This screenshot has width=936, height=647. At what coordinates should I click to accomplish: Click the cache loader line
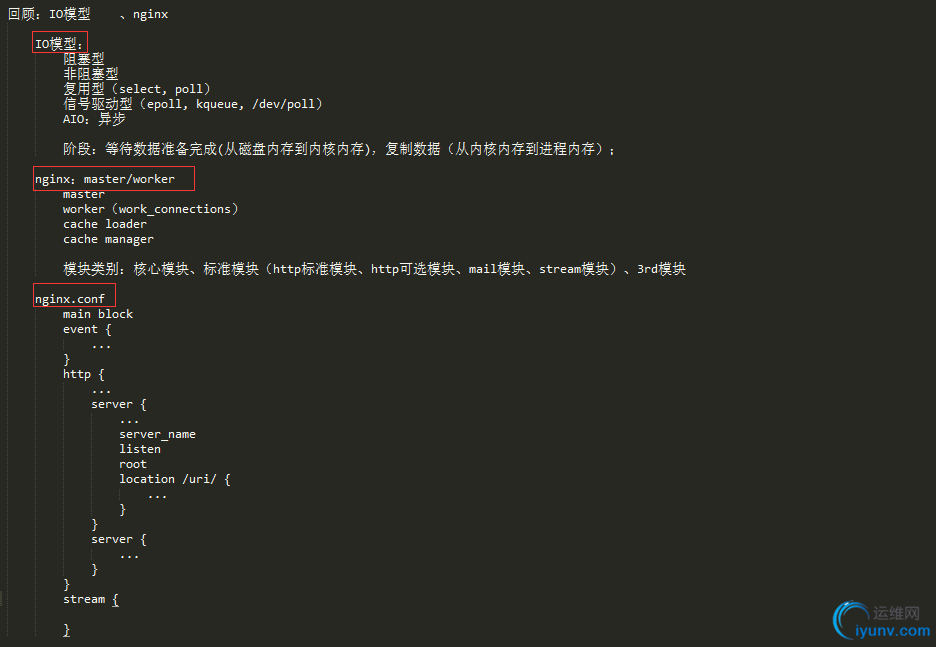point(105,224)
